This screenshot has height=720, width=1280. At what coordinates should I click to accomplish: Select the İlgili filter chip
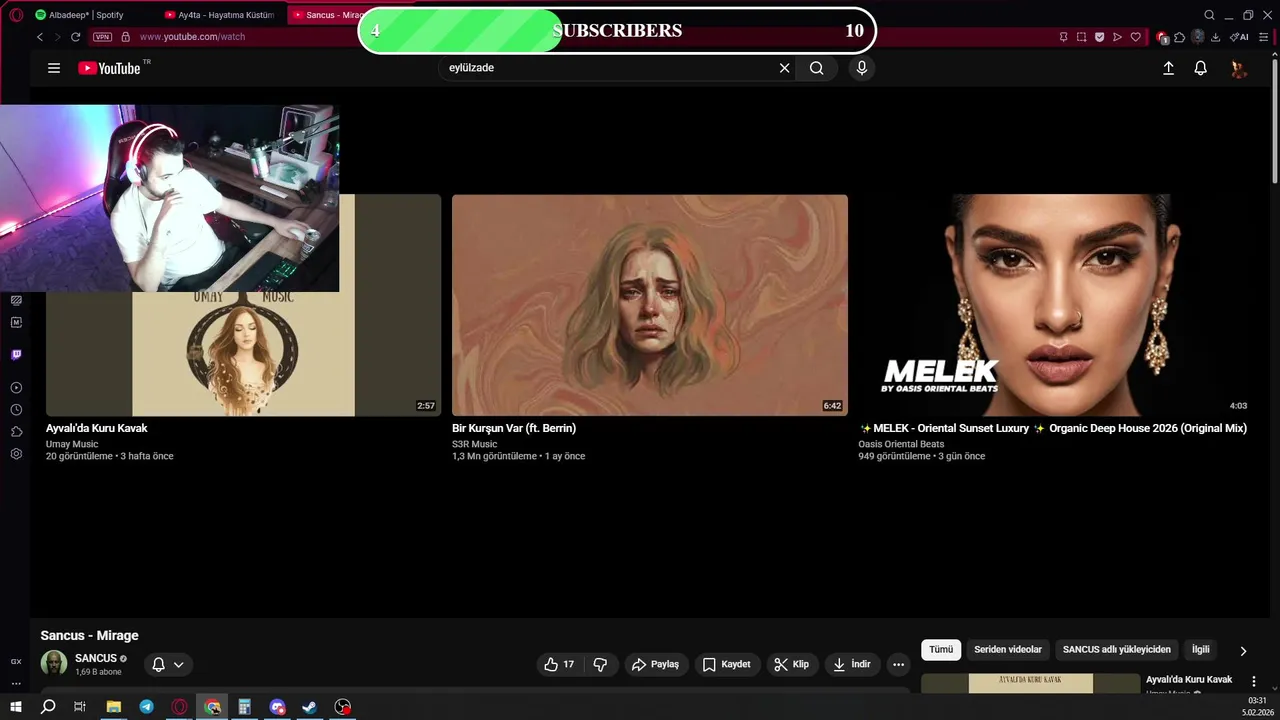pos(1201,650)
